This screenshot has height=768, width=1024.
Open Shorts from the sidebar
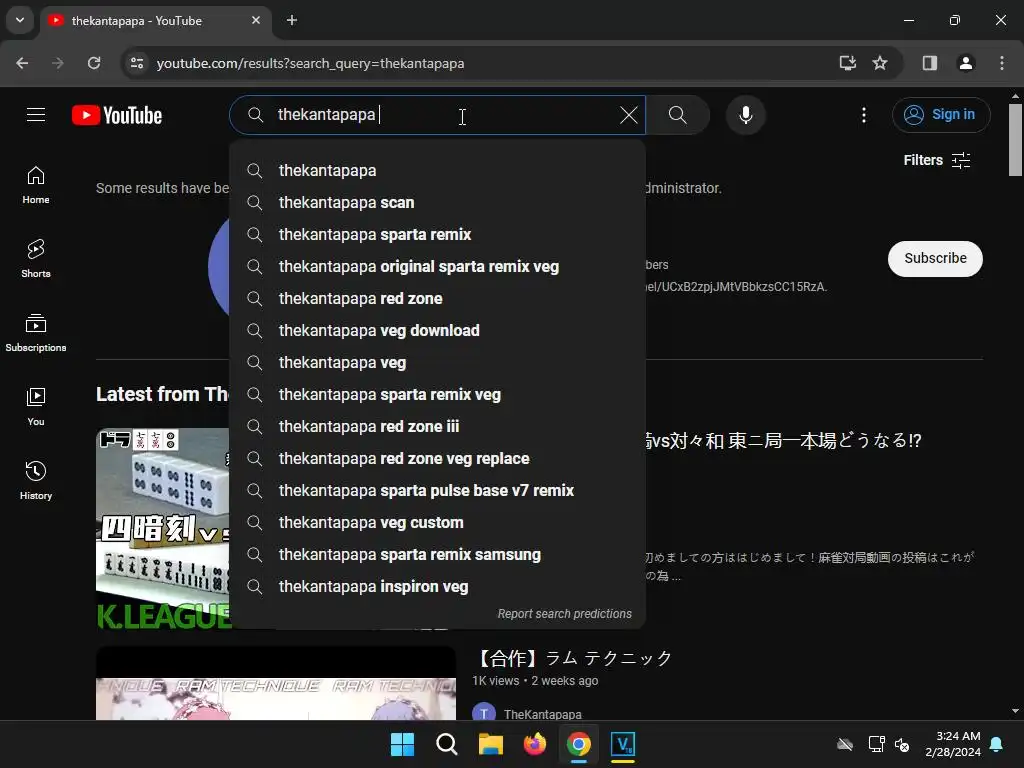tap(36, 259)
